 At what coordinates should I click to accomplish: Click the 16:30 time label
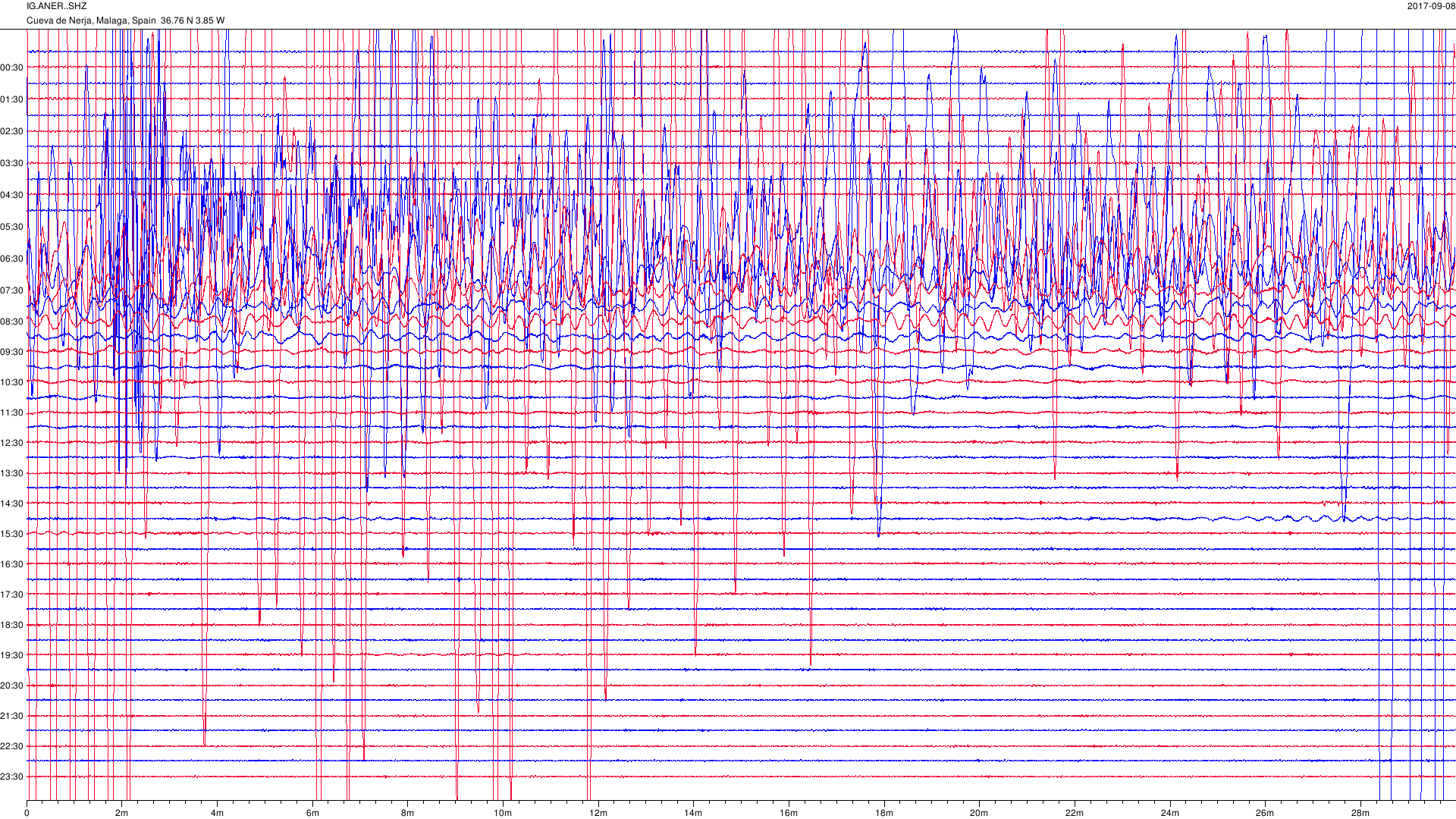(x=12, y=564)
